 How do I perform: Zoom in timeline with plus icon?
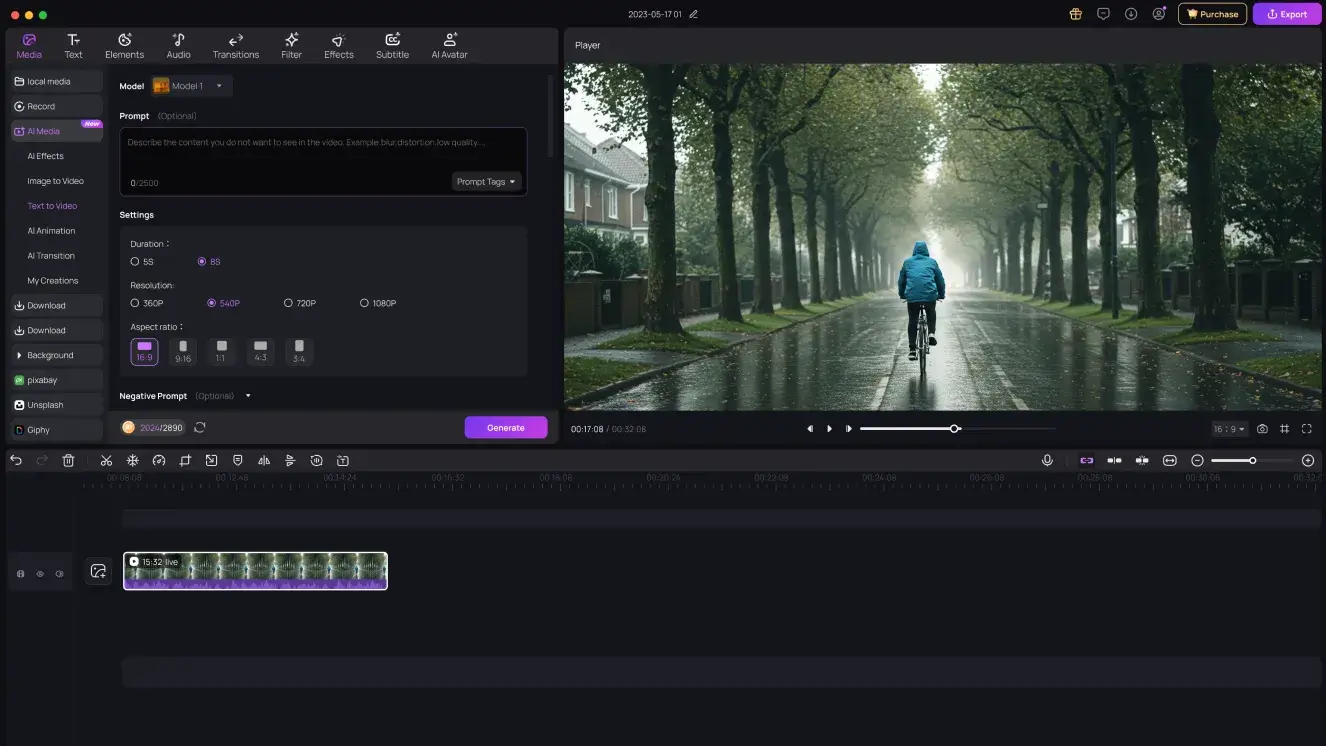coord(1308,461)
